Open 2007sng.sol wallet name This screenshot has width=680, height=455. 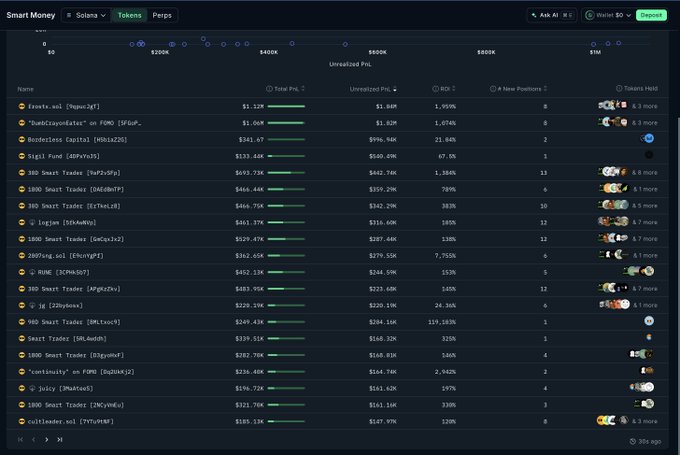point(65,255)
